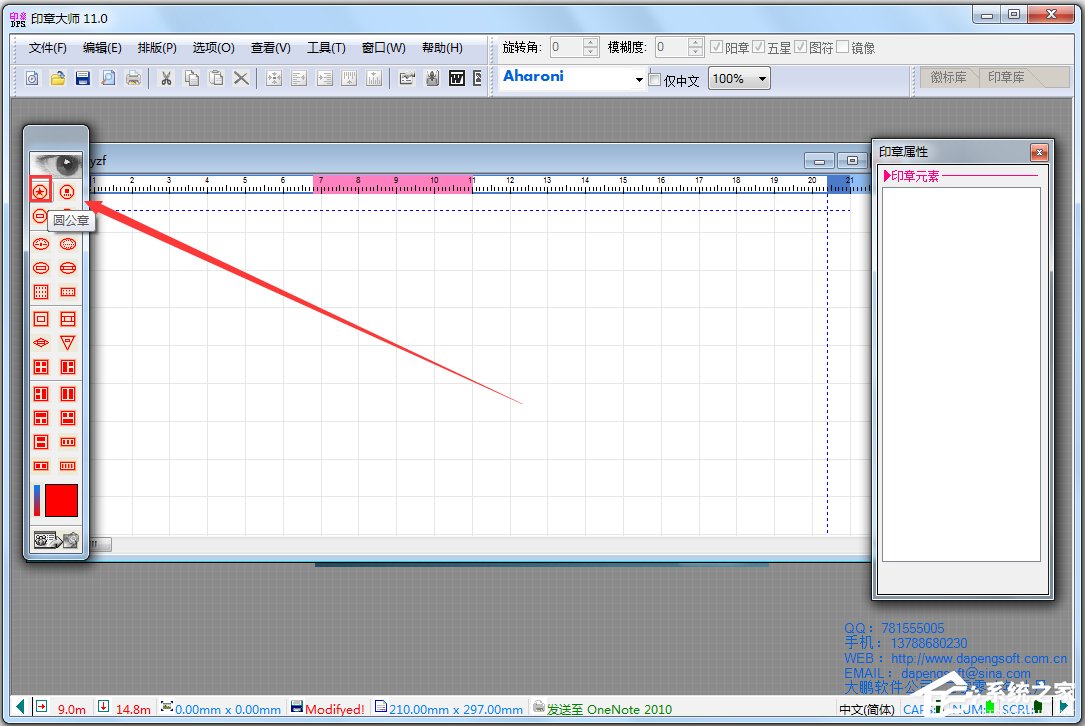Select the two-cell small rectangle seal
This screenshot has width=1085, height=726.
tap(41, 466)
